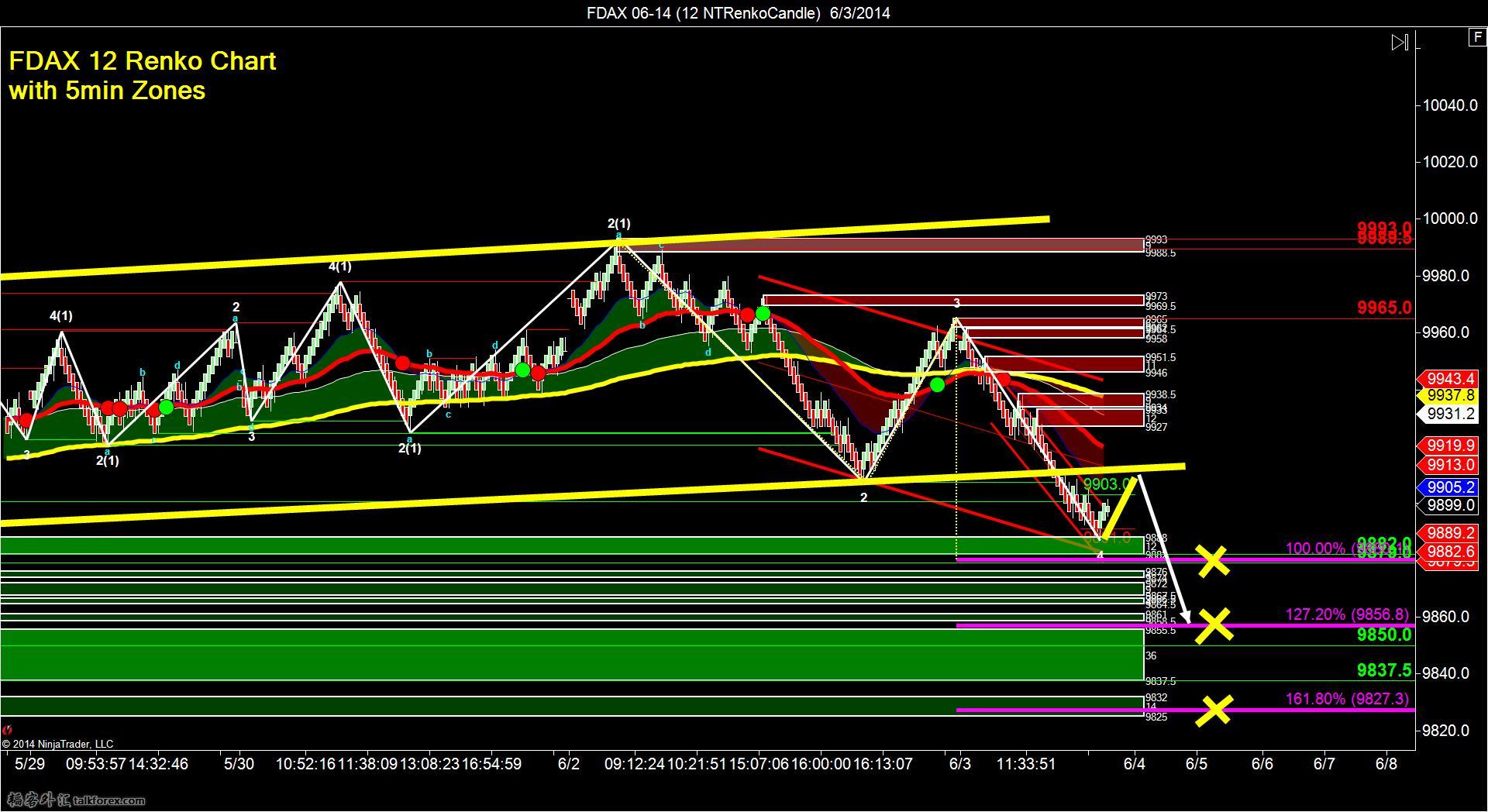
Task: Select the chart title FDAX 06-14 (12 NTRenkoCandle)
Action: (704, 13)
